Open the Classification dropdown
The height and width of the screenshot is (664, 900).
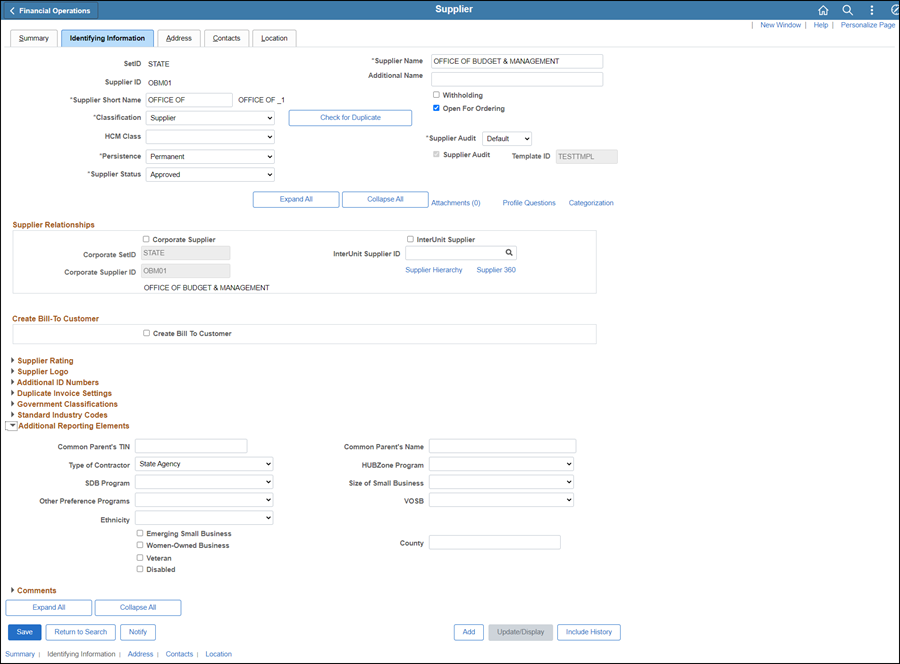(x=210, y=118)
